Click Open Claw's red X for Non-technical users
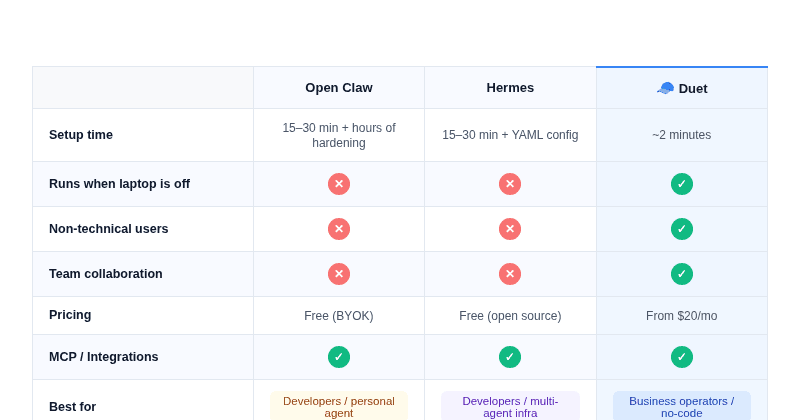This screenshot has width=800, height=420. tap(339, 229)
